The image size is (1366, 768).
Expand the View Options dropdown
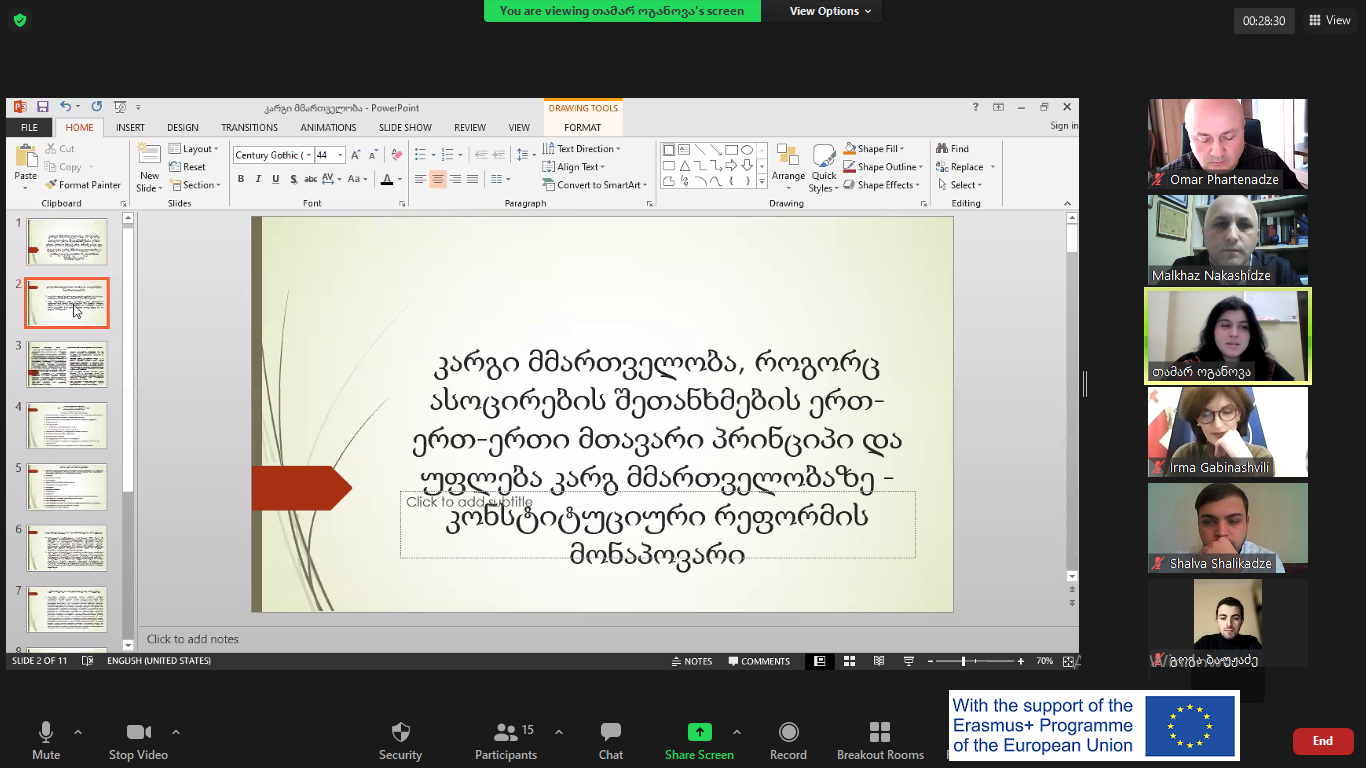coord(830,11)
